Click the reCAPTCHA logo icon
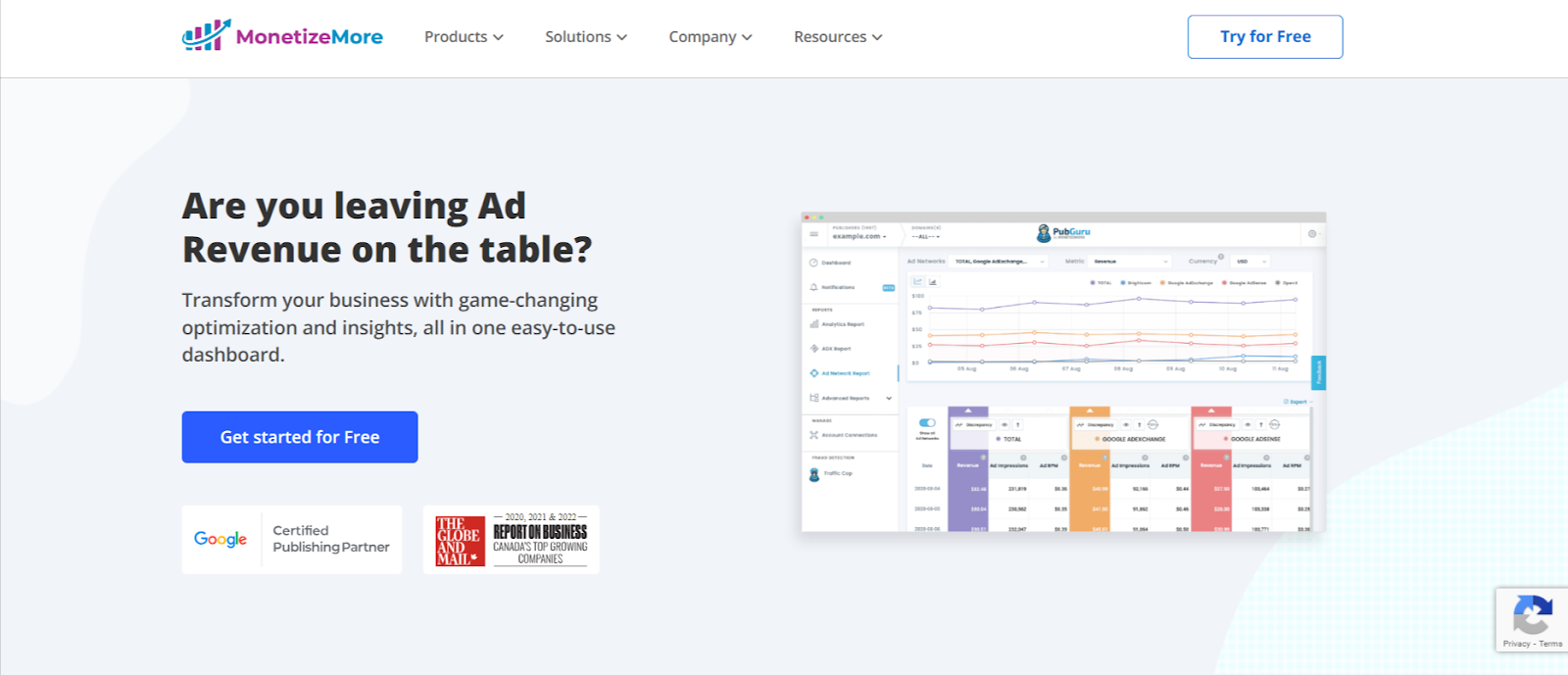 (1532, 615)
